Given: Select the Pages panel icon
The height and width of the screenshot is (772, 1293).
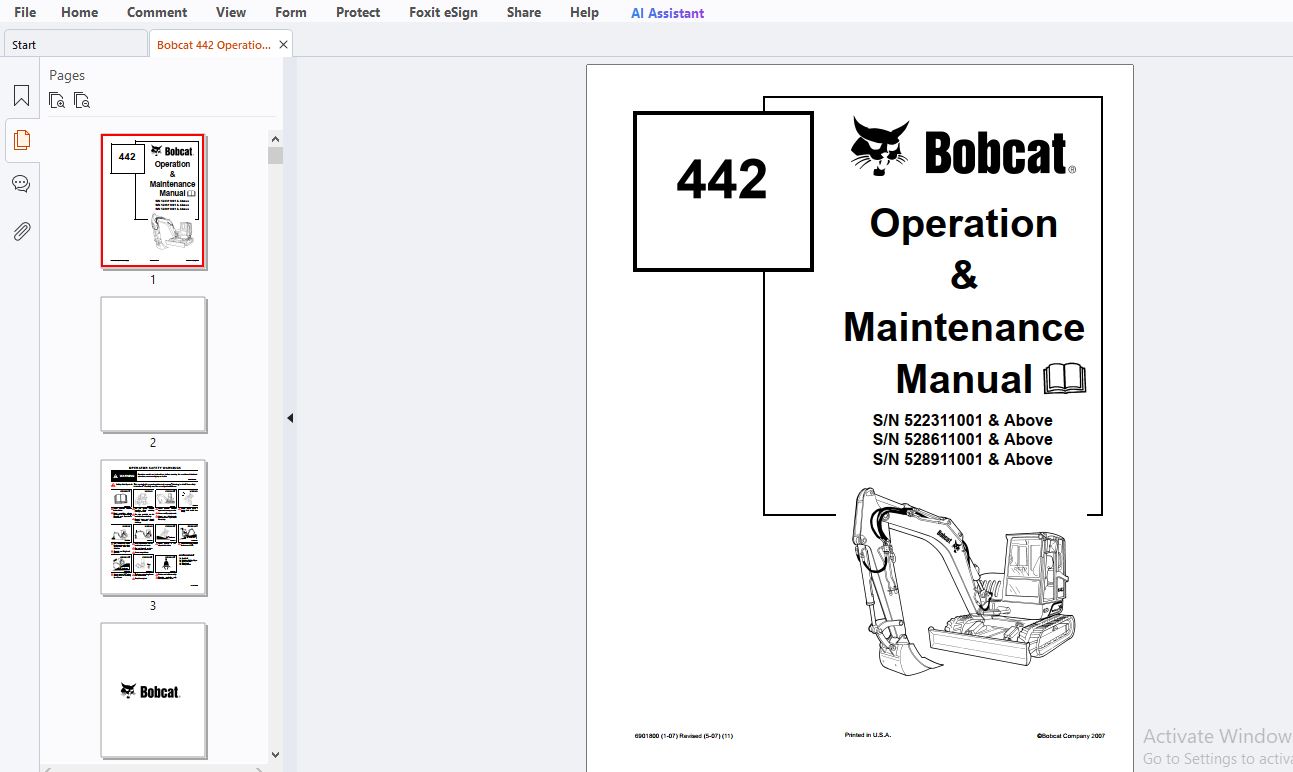Looking at the screenshot, I should [x=21, y=140].
